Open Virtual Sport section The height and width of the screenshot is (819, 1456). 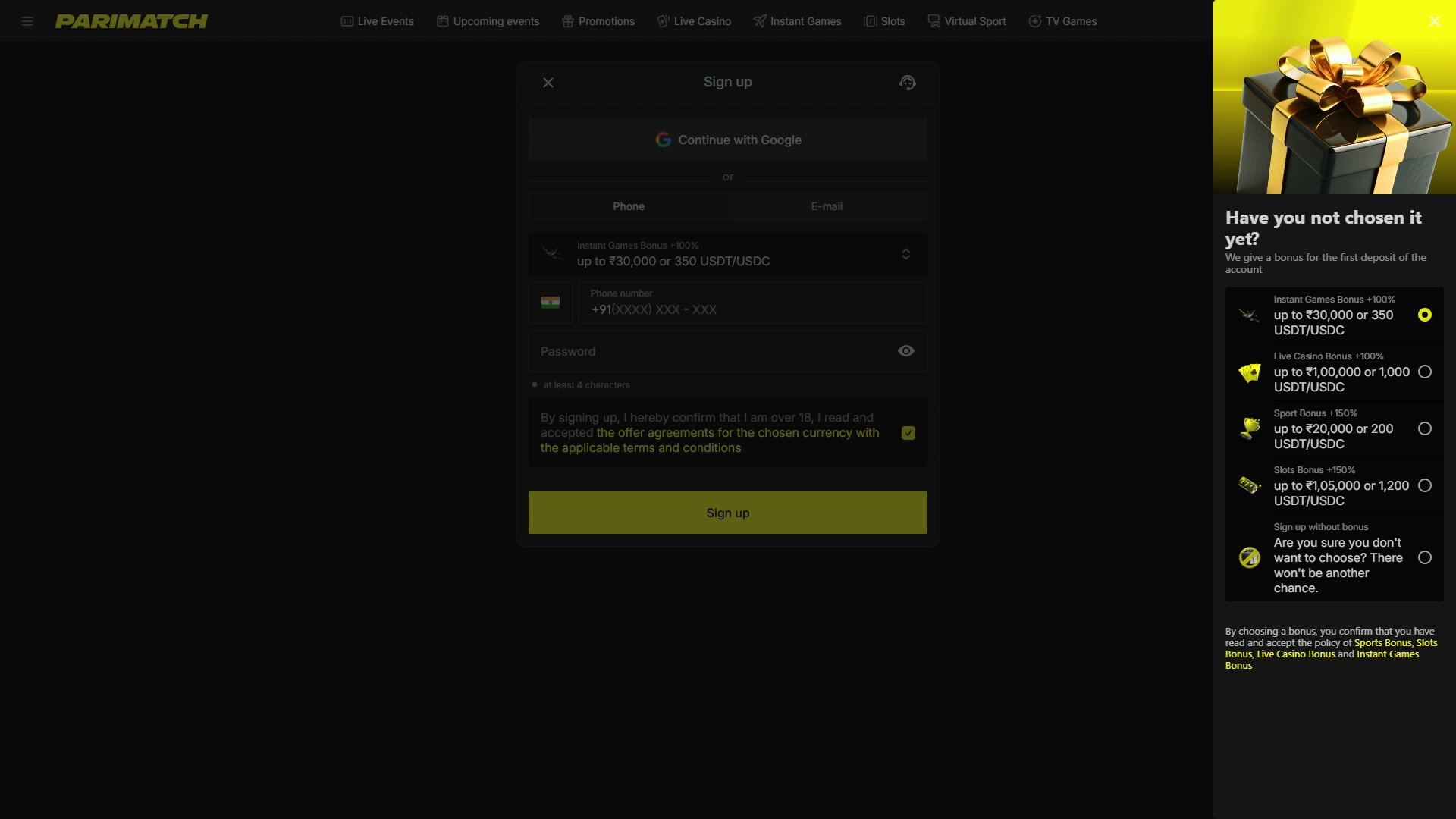967,21
